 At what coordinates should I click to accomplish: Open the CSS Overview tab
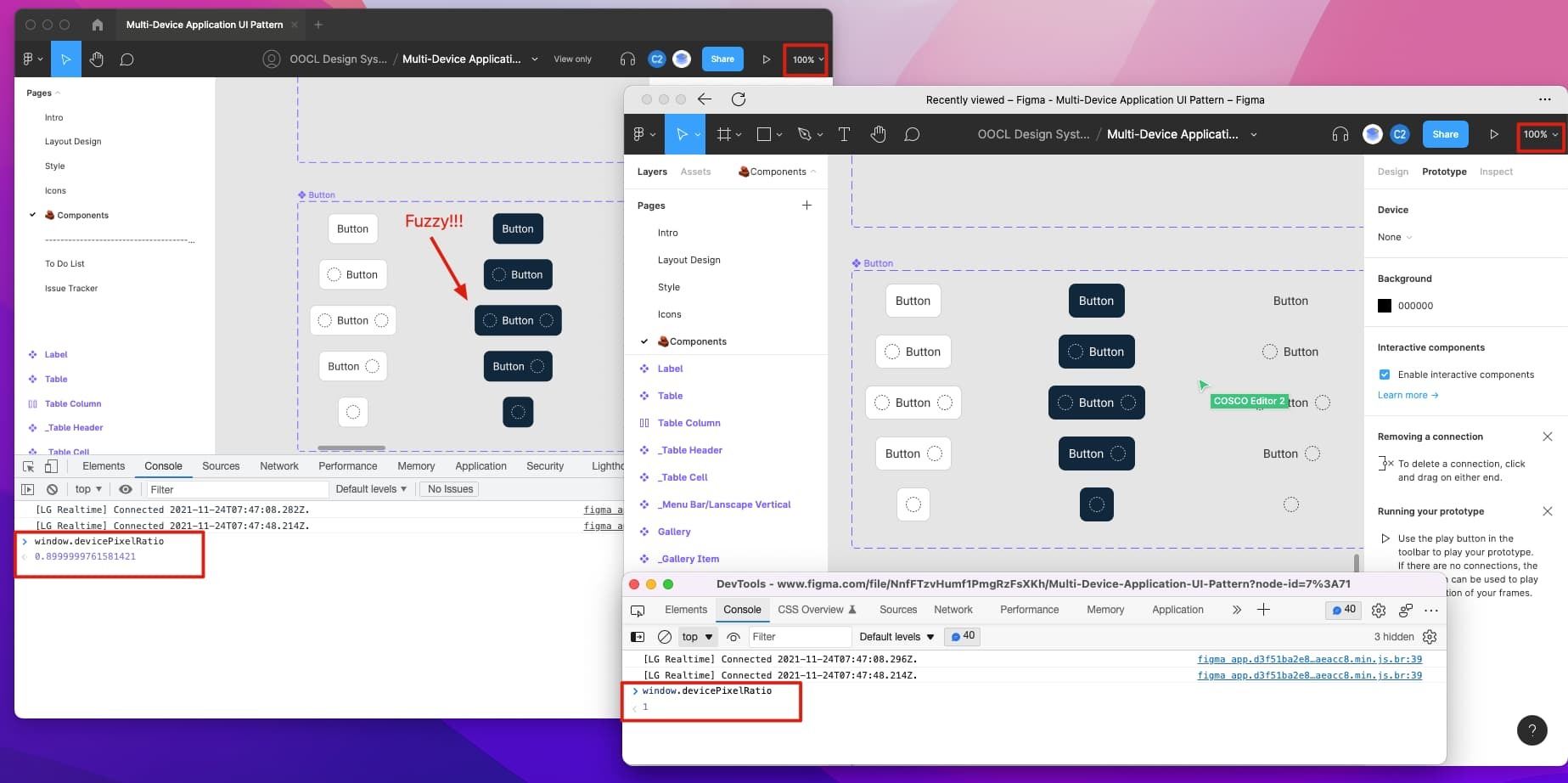pyautogui.click(x=816, y=610)
